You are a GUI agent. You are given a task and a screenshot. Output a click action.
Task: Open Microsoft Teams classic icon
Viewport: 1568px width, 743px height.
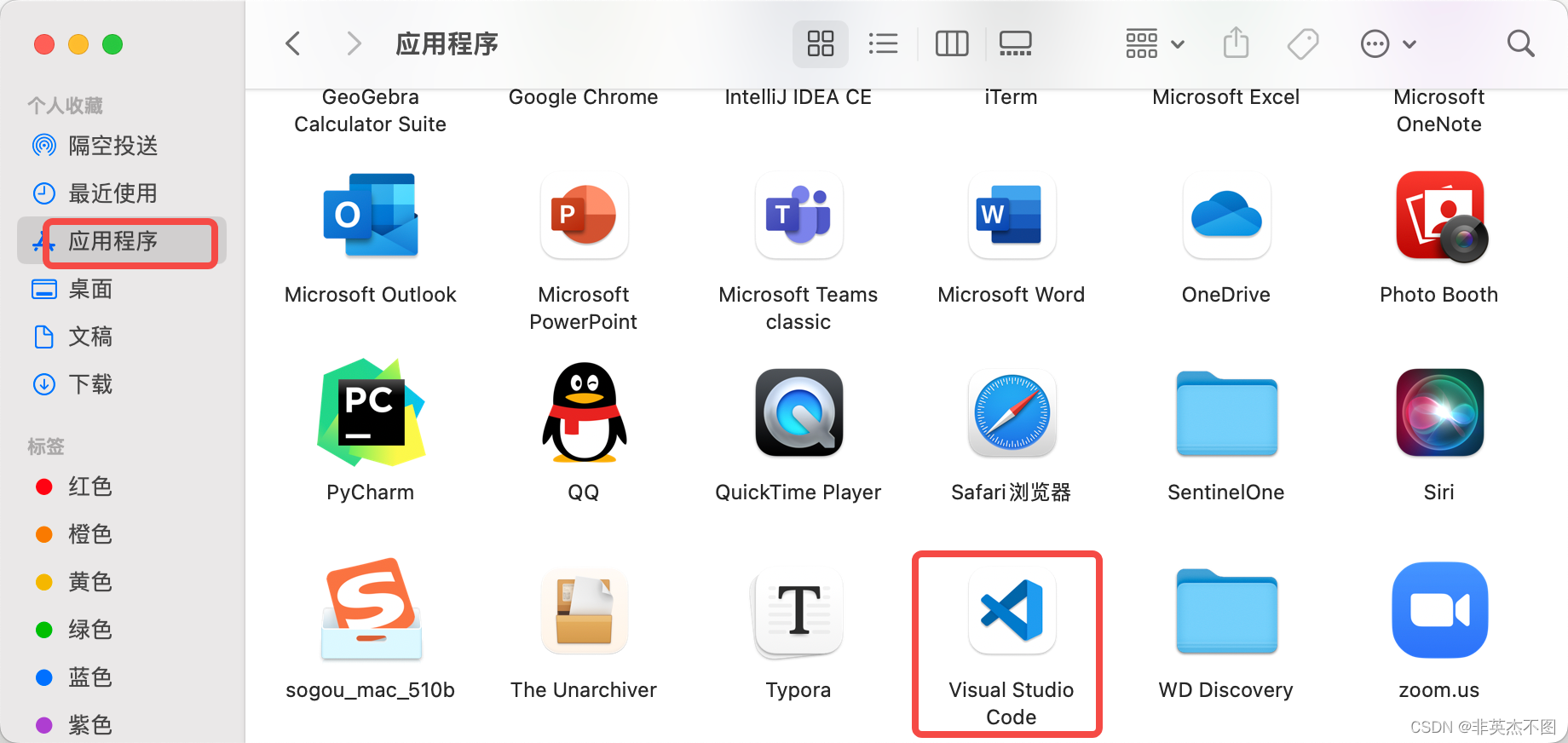pyautogui.click(x=798, y=215)
